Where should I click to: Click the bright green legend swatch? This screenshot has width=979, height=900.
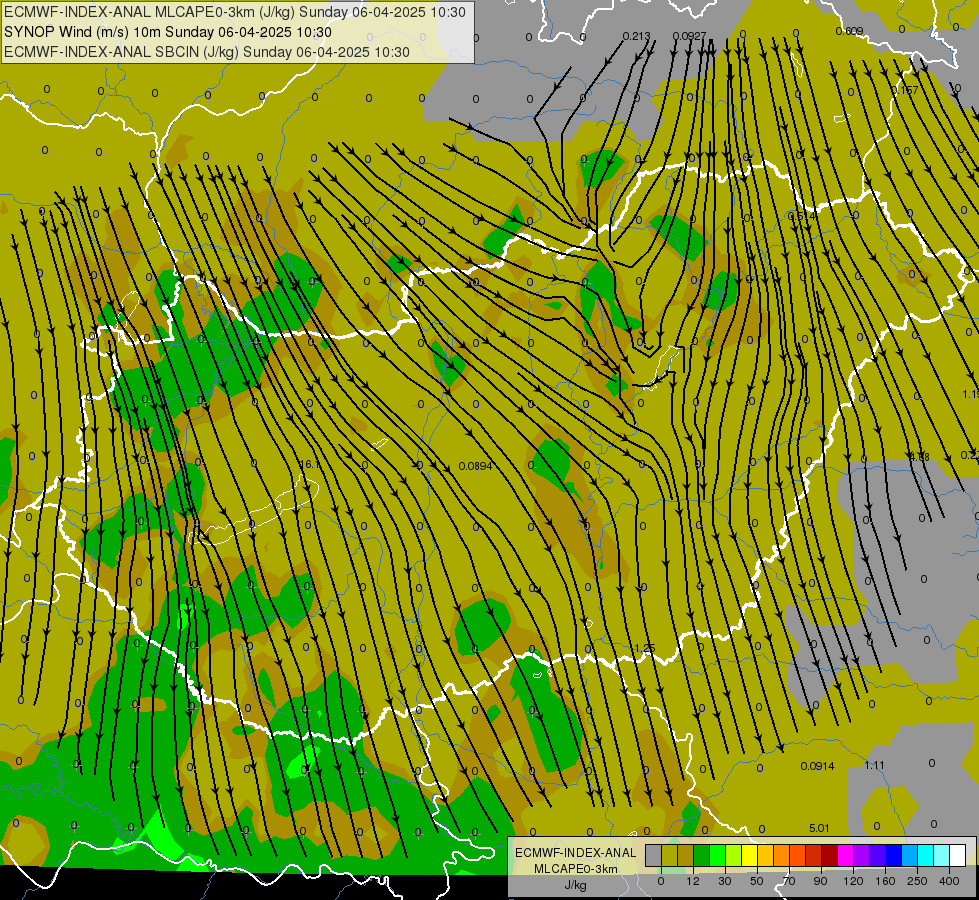tap(718, 855)
